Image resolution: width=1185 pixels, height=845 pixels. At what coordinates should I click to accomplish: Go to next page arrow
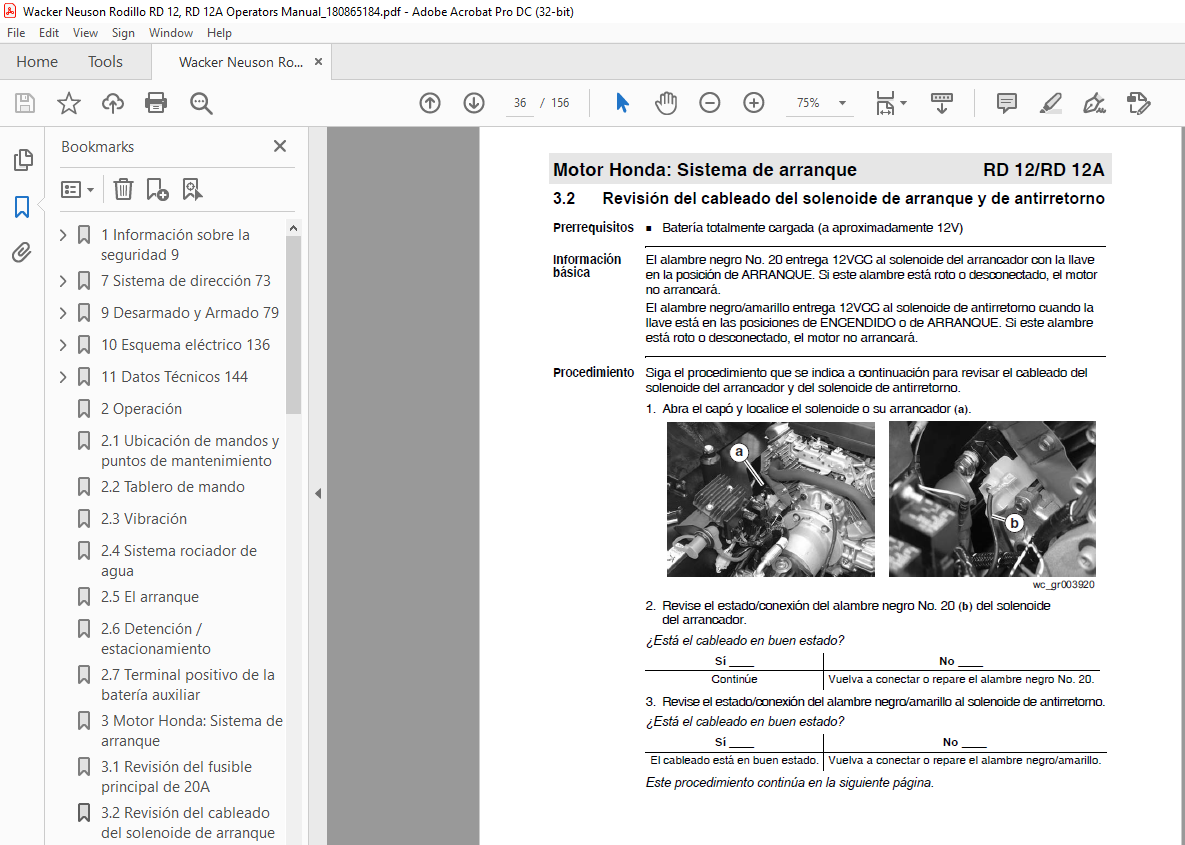point(474,103)
